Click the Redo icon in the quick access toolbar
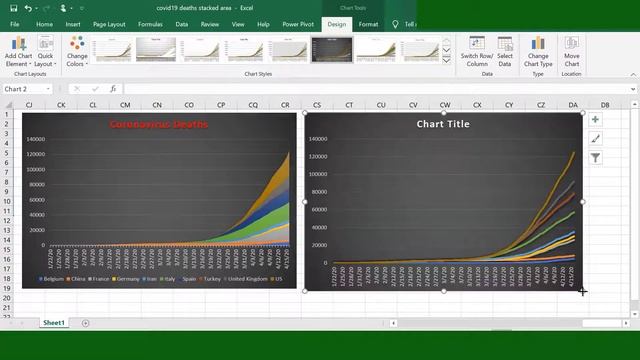The width and height of the screenshot is (640, 360). coord(46,8)
